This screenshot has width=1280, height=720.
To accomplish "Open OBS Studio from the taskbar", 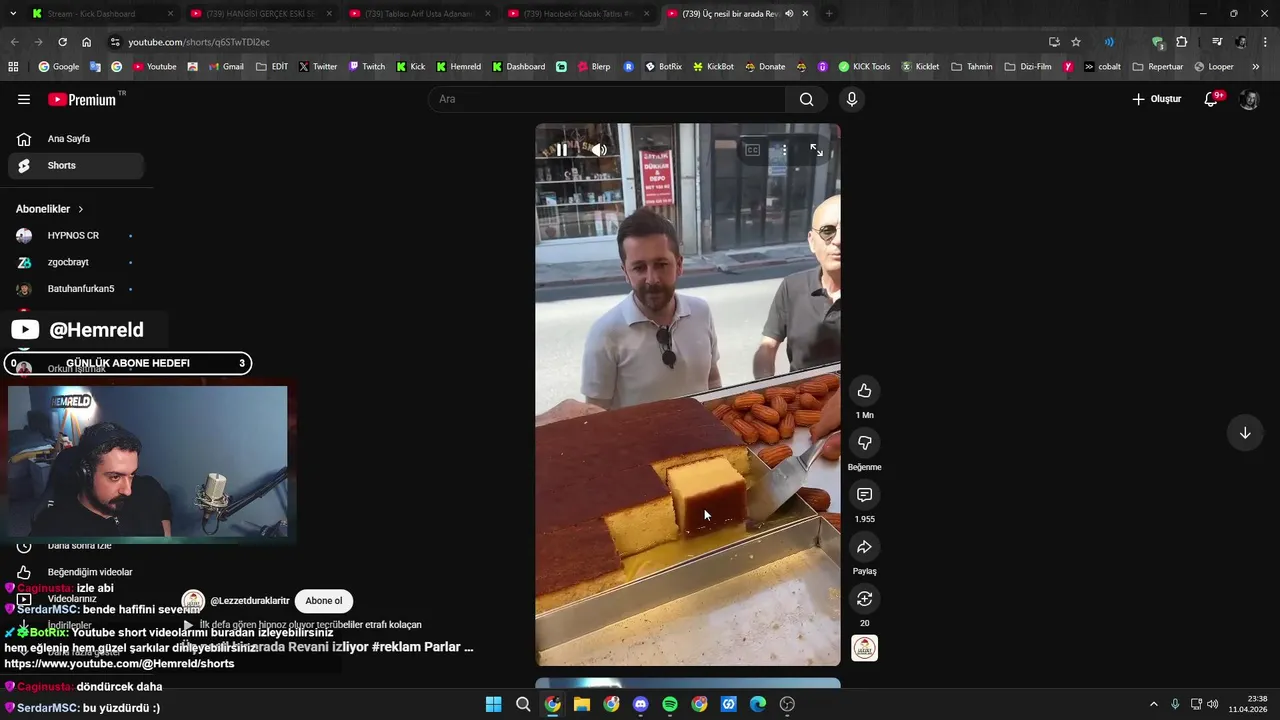I will click(787, 704).
